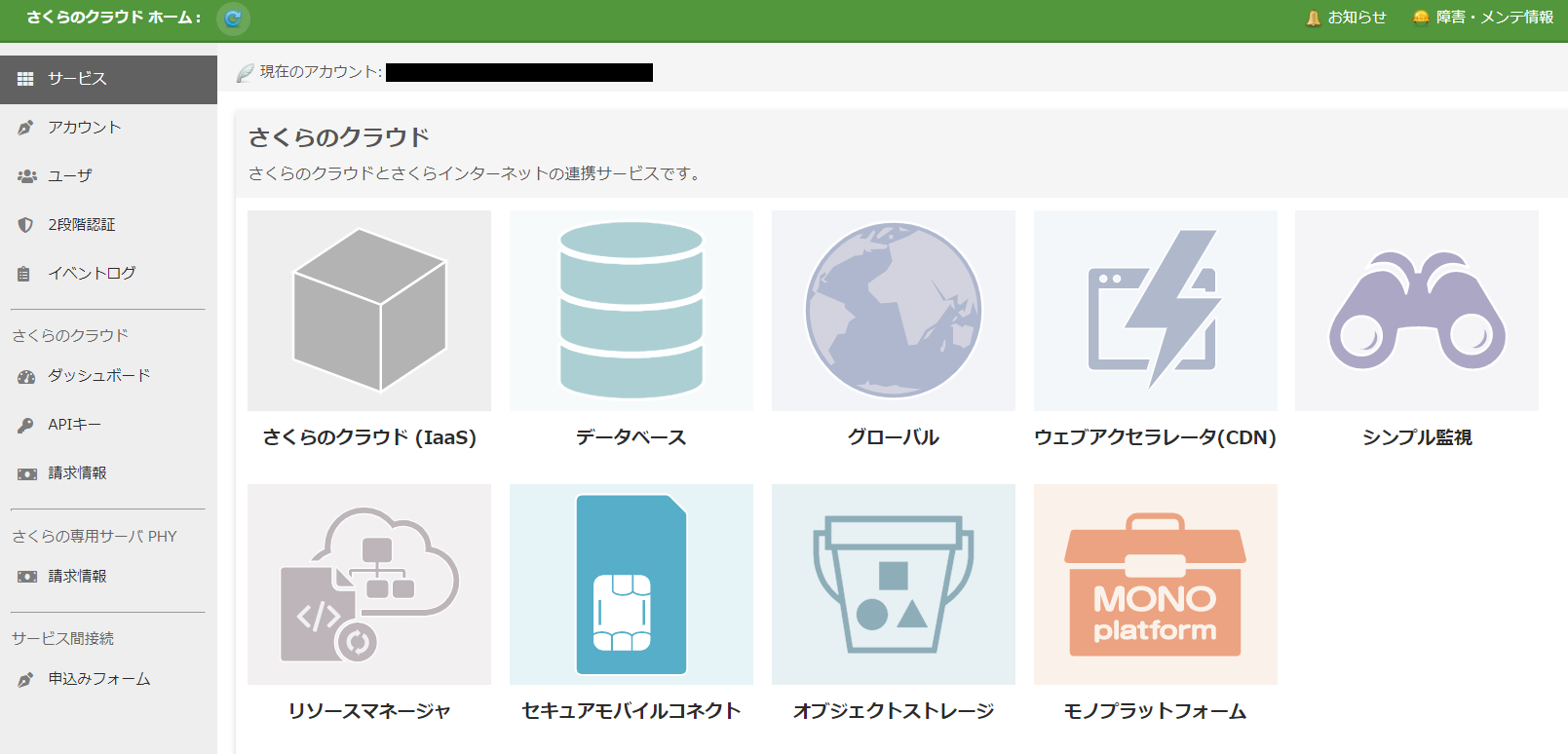
Task: Open the オブジェクトストレージ bucket tile
Action: [894, 584]
